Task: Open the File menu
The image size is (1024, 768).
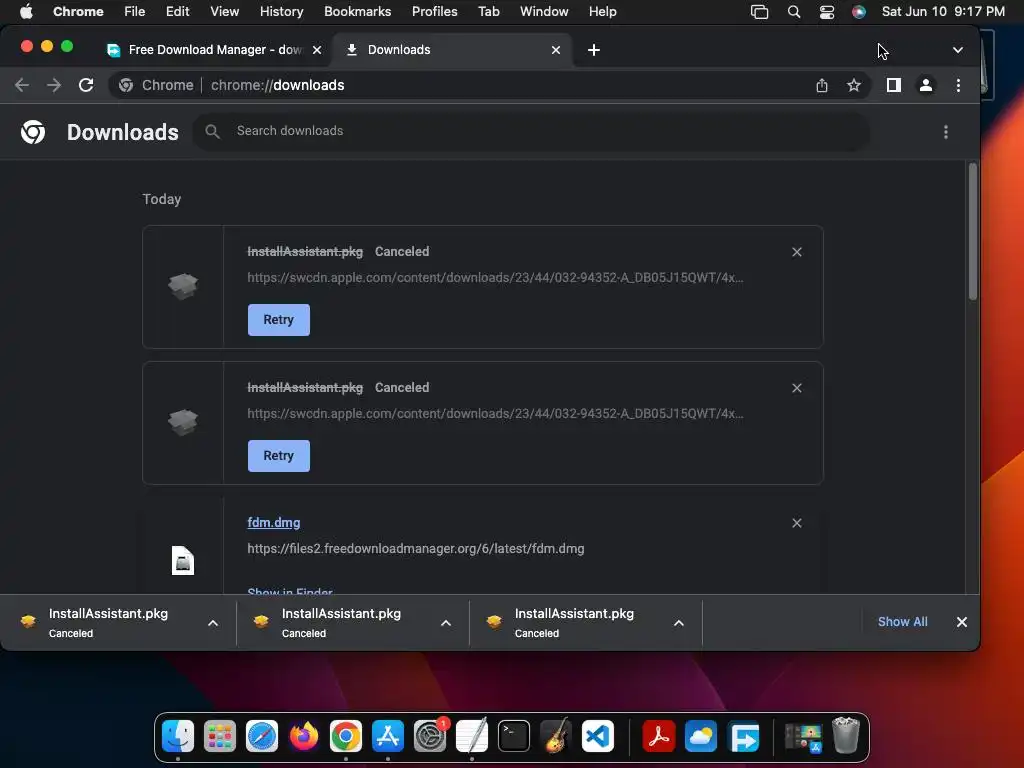Action: (135, 11)
